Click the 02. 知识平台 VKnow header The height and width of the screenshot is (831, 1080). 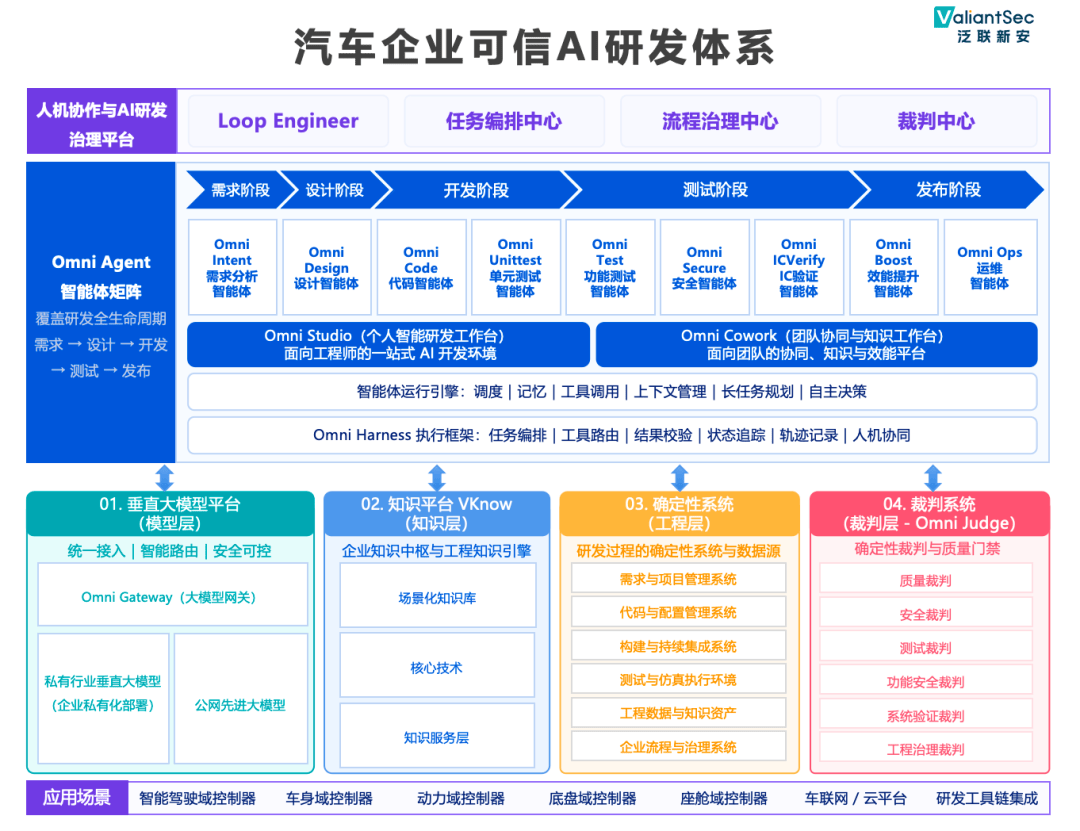pyautogui.click(x=437, y=514)
